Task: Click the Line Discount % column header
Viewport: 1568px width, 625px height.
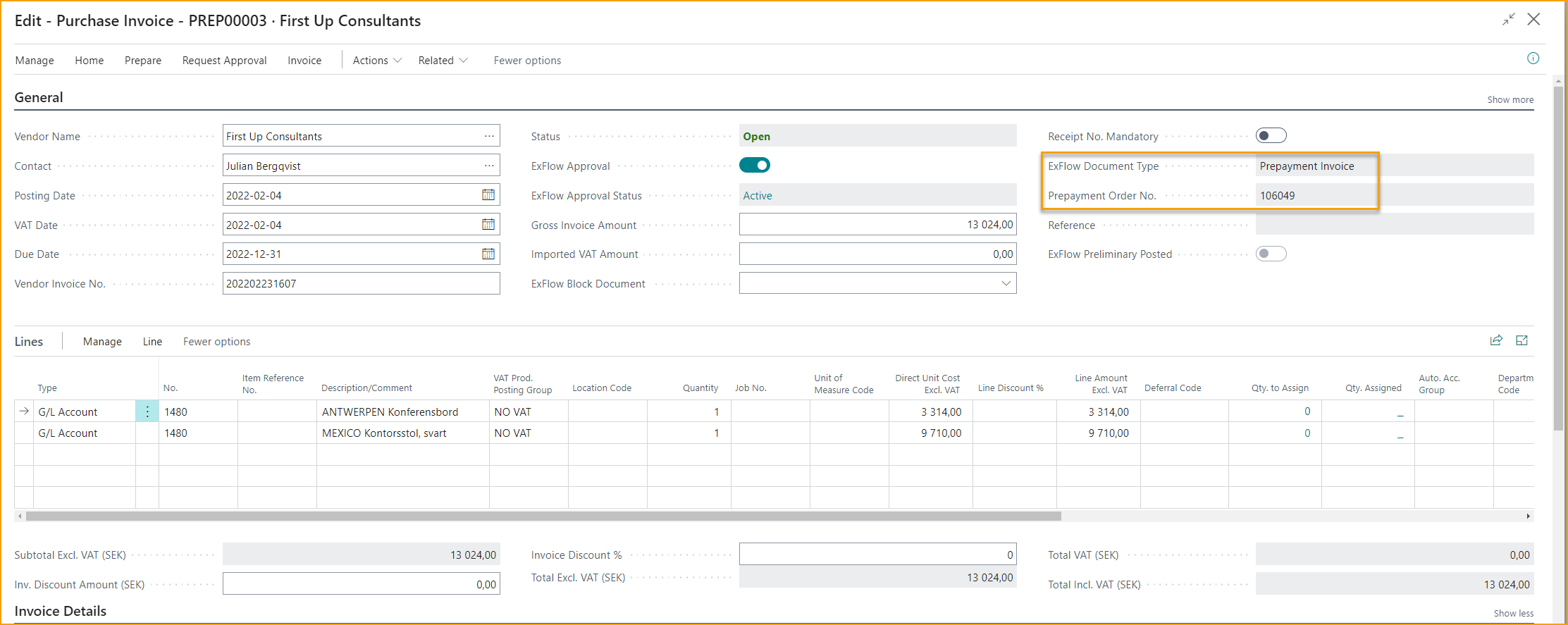Action: pos(1011,388)
